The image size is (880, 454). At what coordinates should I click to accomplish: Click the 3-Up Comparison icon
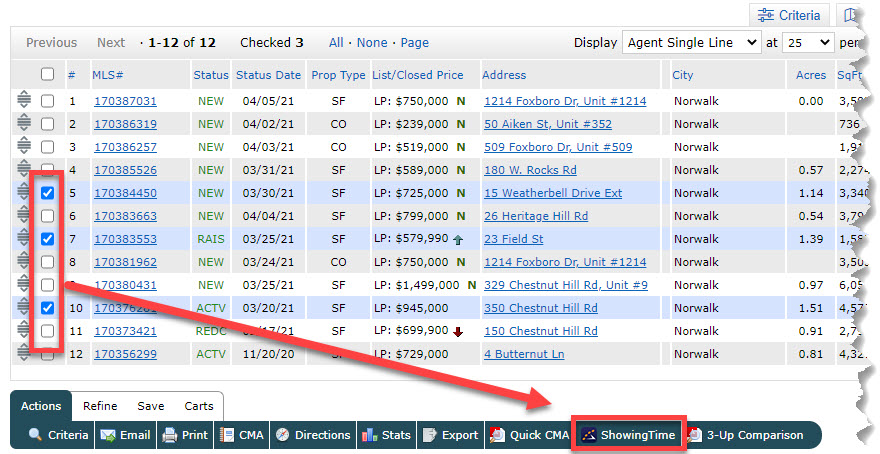(696, 435)
